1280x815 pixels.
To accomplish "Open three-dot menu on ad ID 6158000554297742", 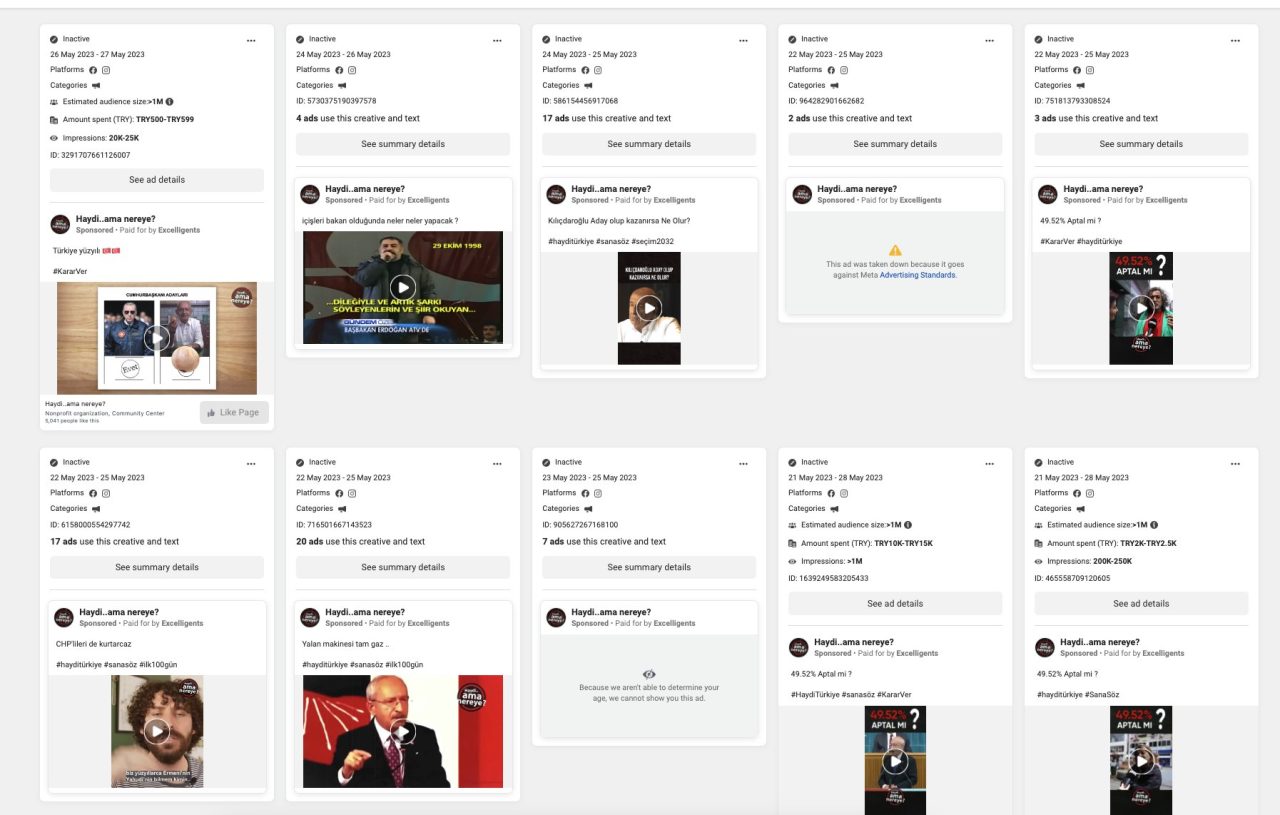I will [x=251, y=463].
